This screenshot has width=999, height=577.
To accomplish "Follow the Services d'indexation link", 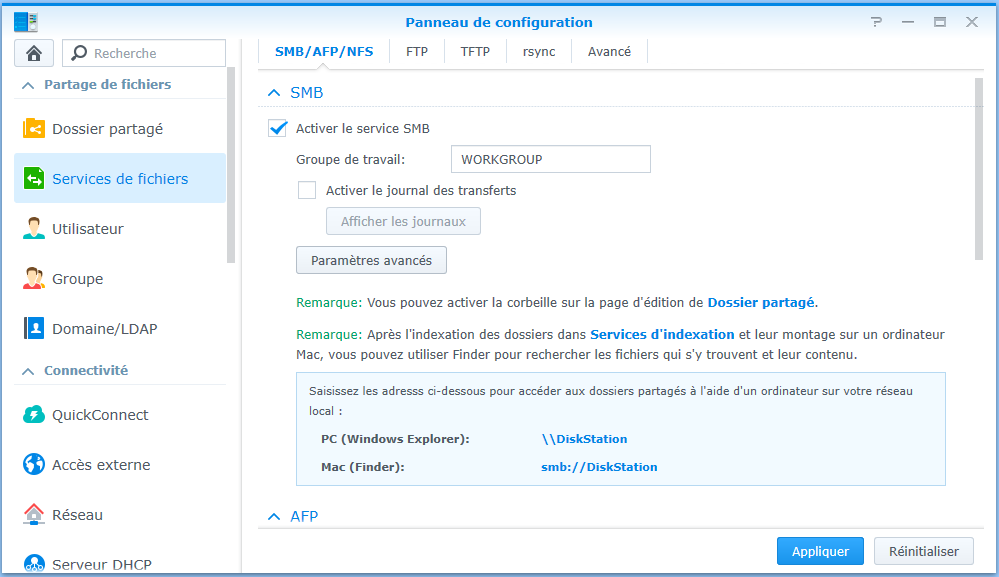I will click(662, 334).
